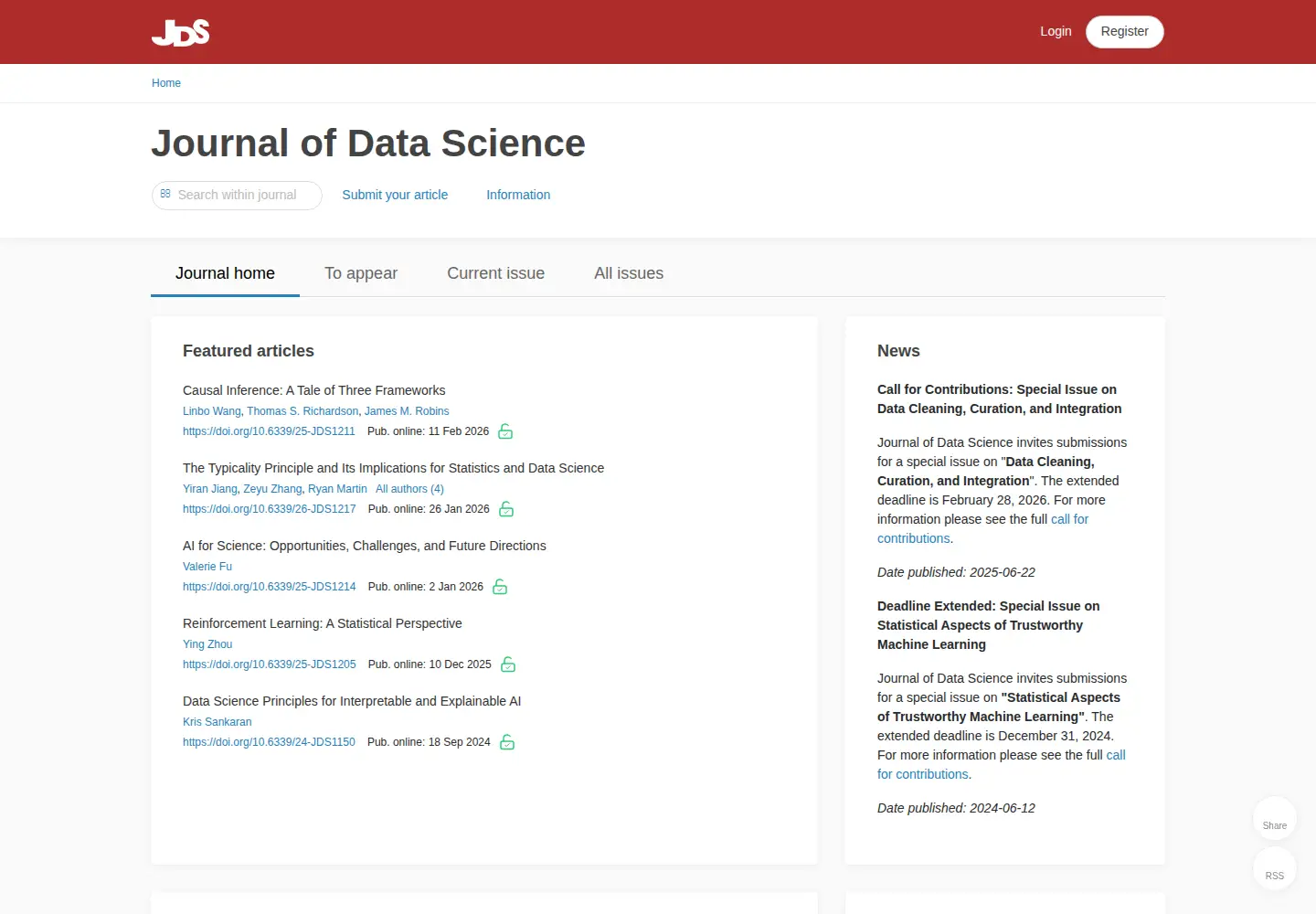Select the Current issue tab

pyautogui.click(x=495, y=273)
